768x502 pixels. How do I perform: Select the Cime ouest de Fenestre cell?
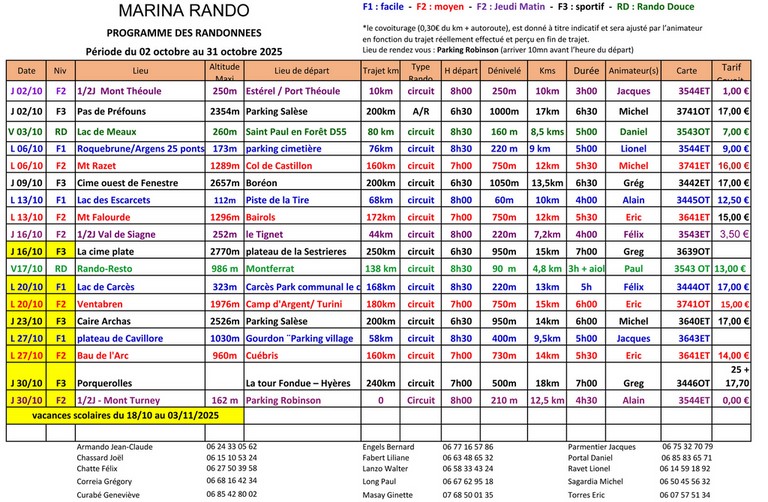pyautogui.click(x=130, y=183)
